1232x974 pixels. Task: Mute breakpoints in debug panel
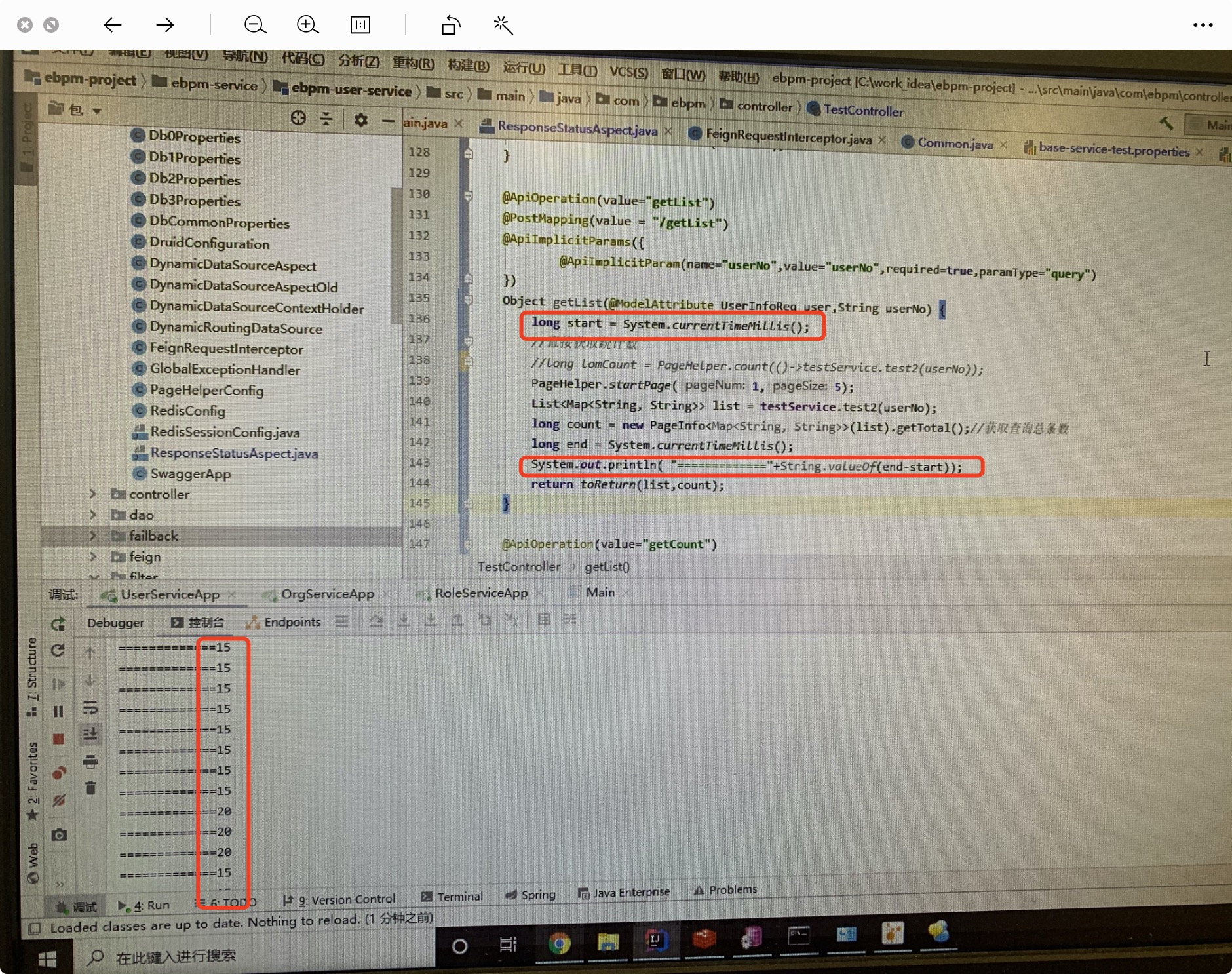59,800
